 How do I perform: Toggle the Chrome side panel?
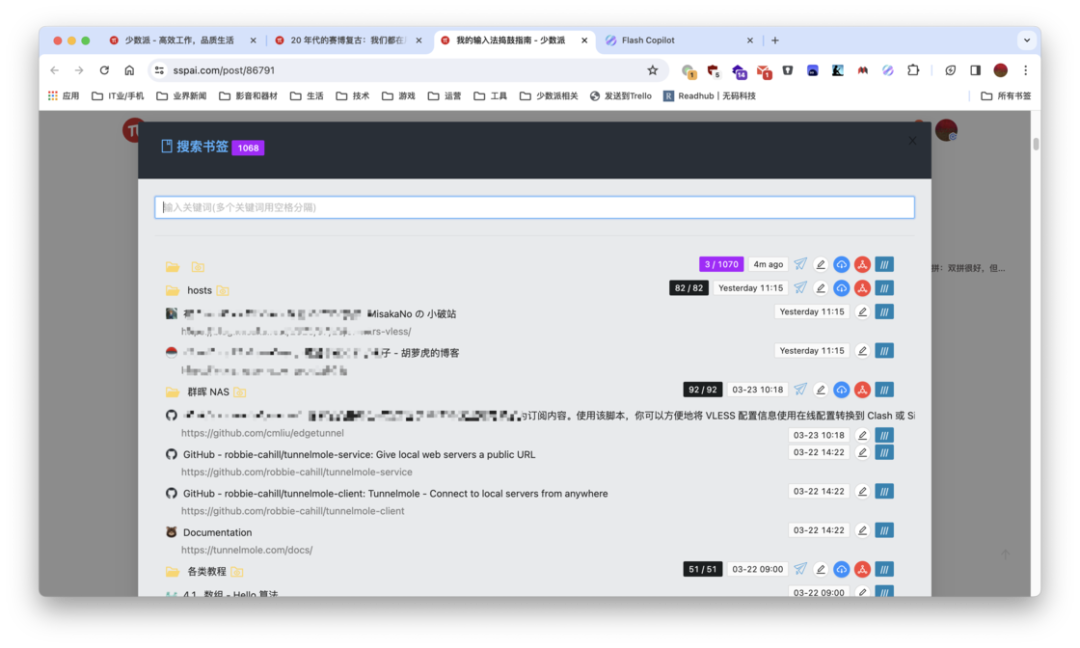coord(975,70)
